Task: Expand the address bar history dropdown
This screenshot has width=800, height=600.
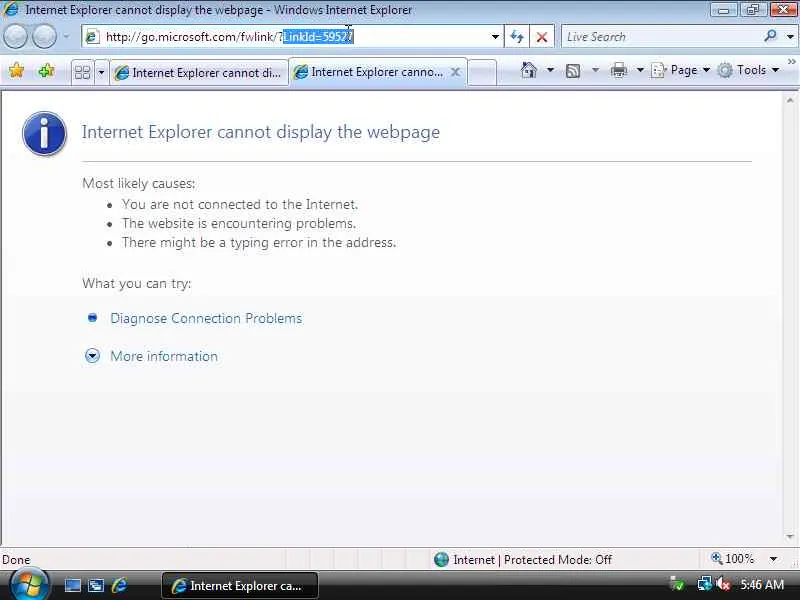Action: point(495,37)
